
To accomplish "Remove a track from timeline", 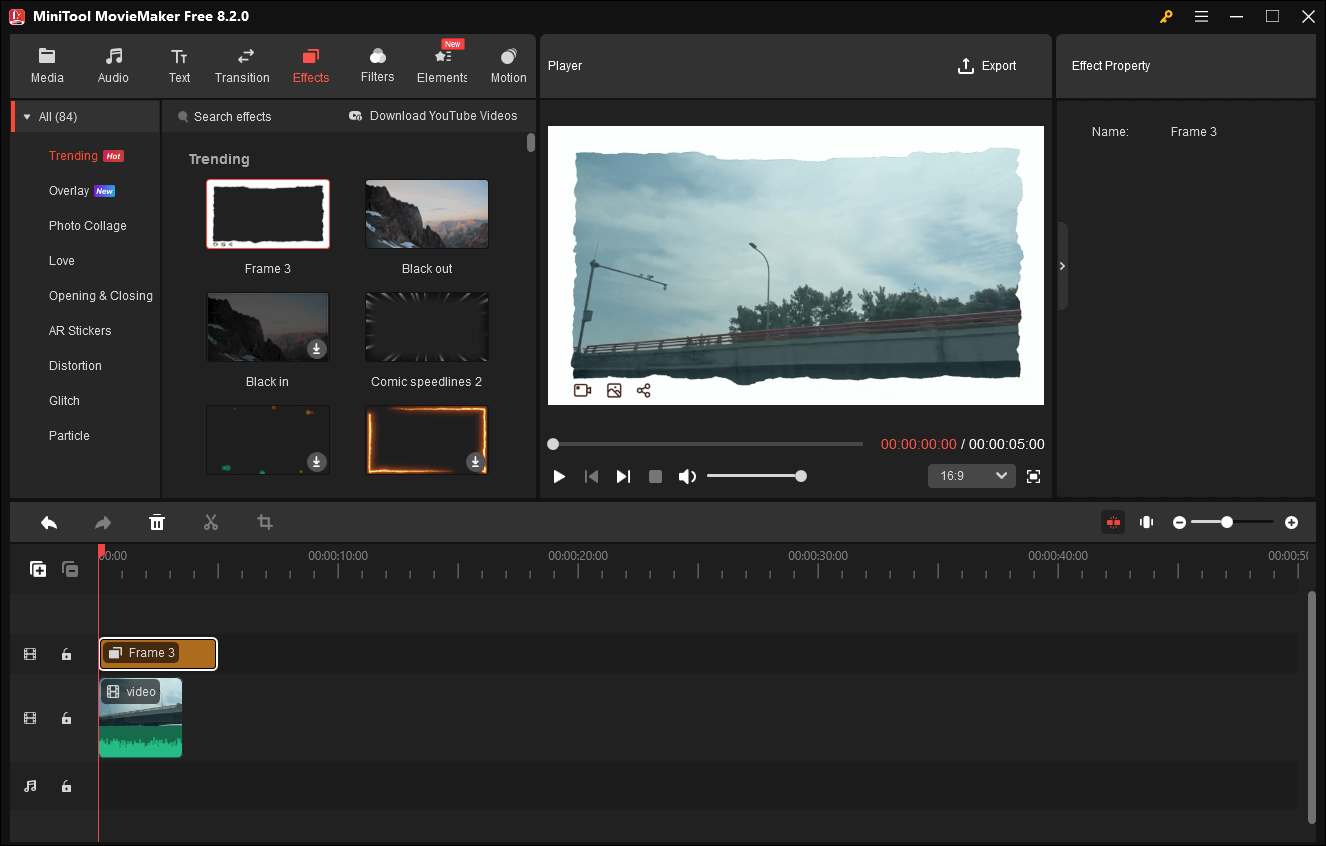I will 70,569.
